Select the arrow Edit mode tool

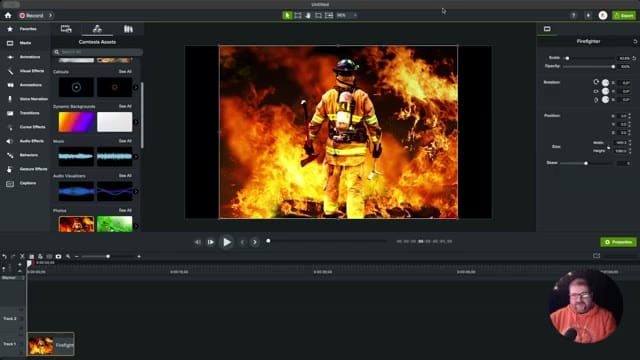tap(287, 16)
